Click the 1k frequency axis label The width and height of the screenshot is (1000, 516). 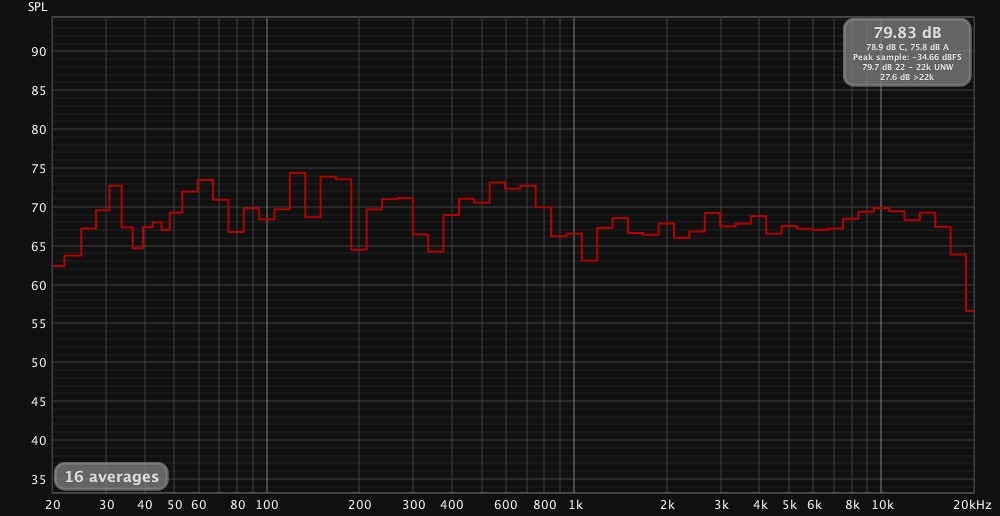pos(574,505)
